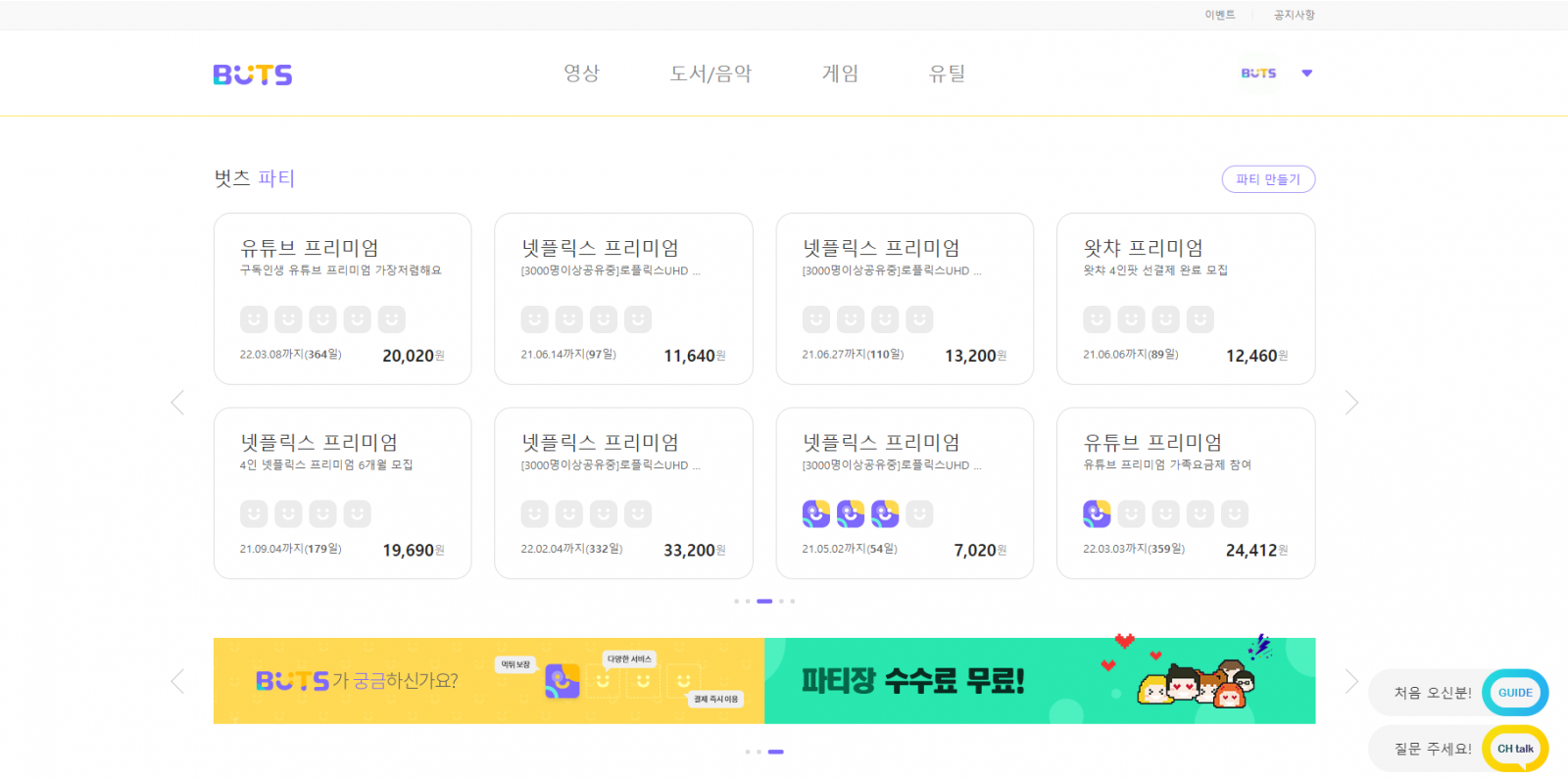Screen dimensions: 1568x779
Task: Open the 영상 menu
Action: [x=581, y=73]
